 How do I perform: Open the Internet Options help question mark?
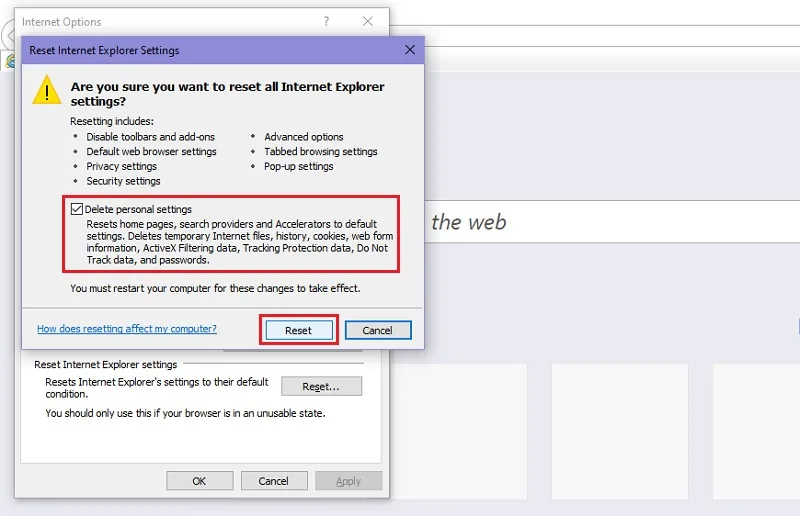pyautogui.click(x=327, y=21)
